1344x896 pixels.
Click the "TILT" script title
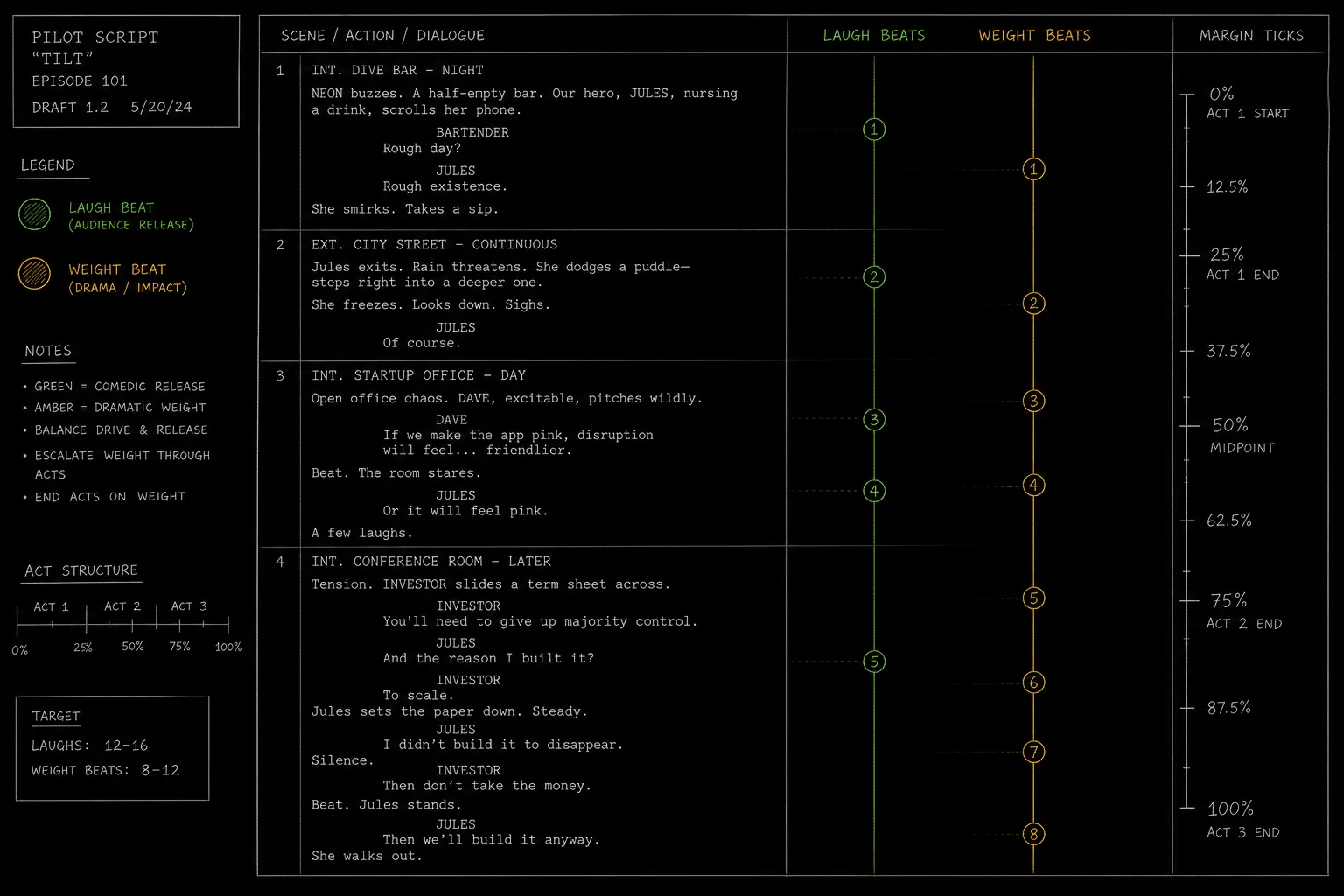tap(63, 59)
